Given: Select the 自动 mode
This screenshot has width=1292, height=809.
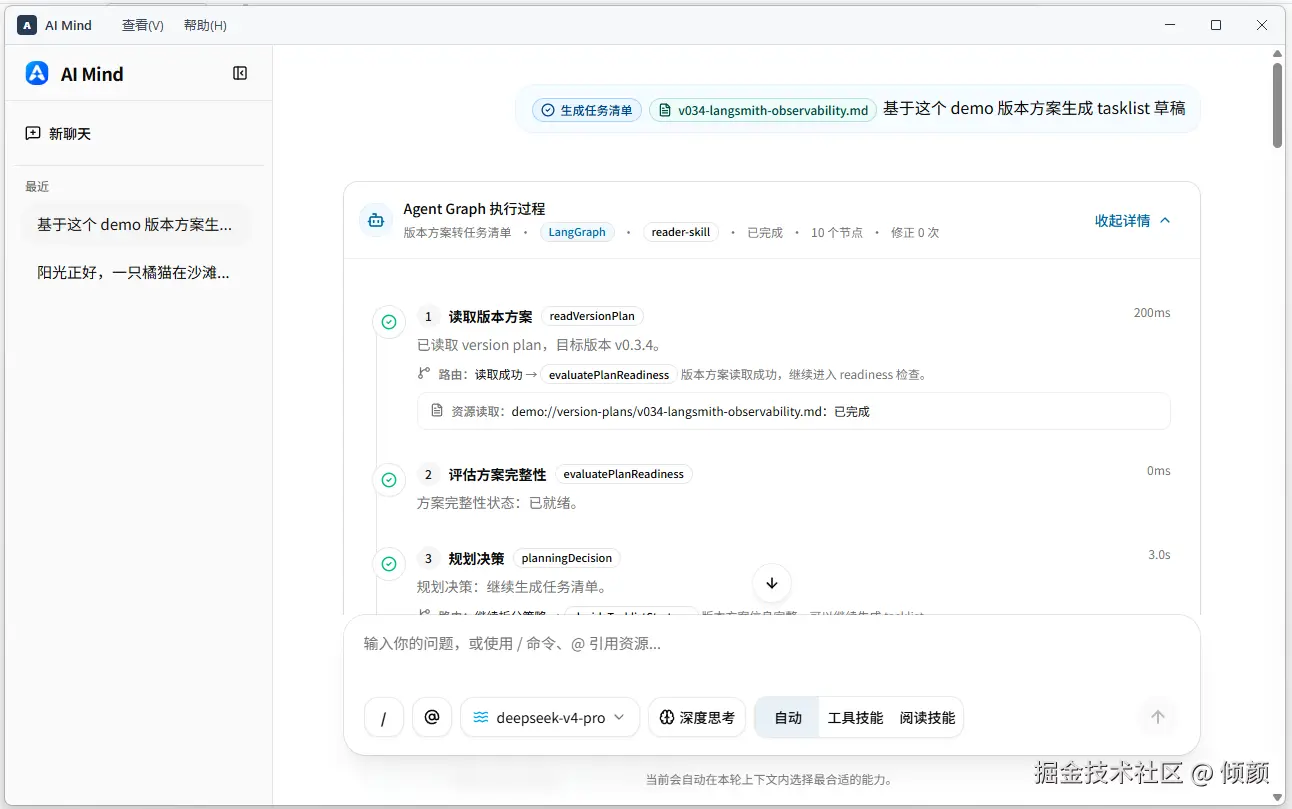Looking at the screenshot, I should [788, 717].
